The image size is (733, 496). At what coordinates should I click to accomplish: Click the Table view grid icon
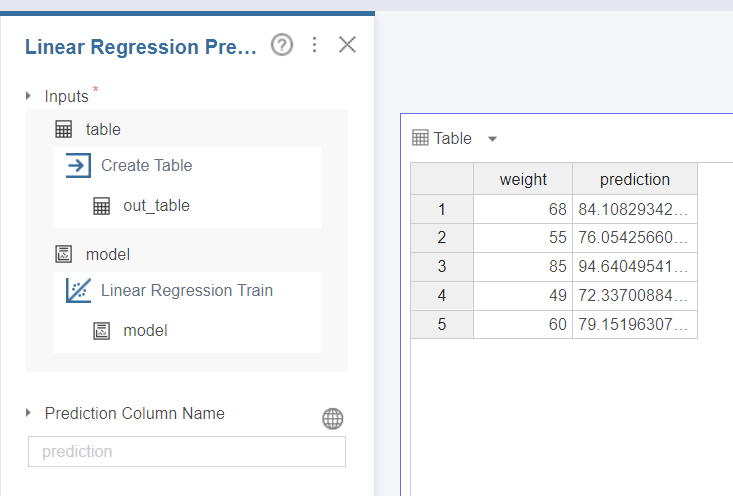[x=420, y=138]
